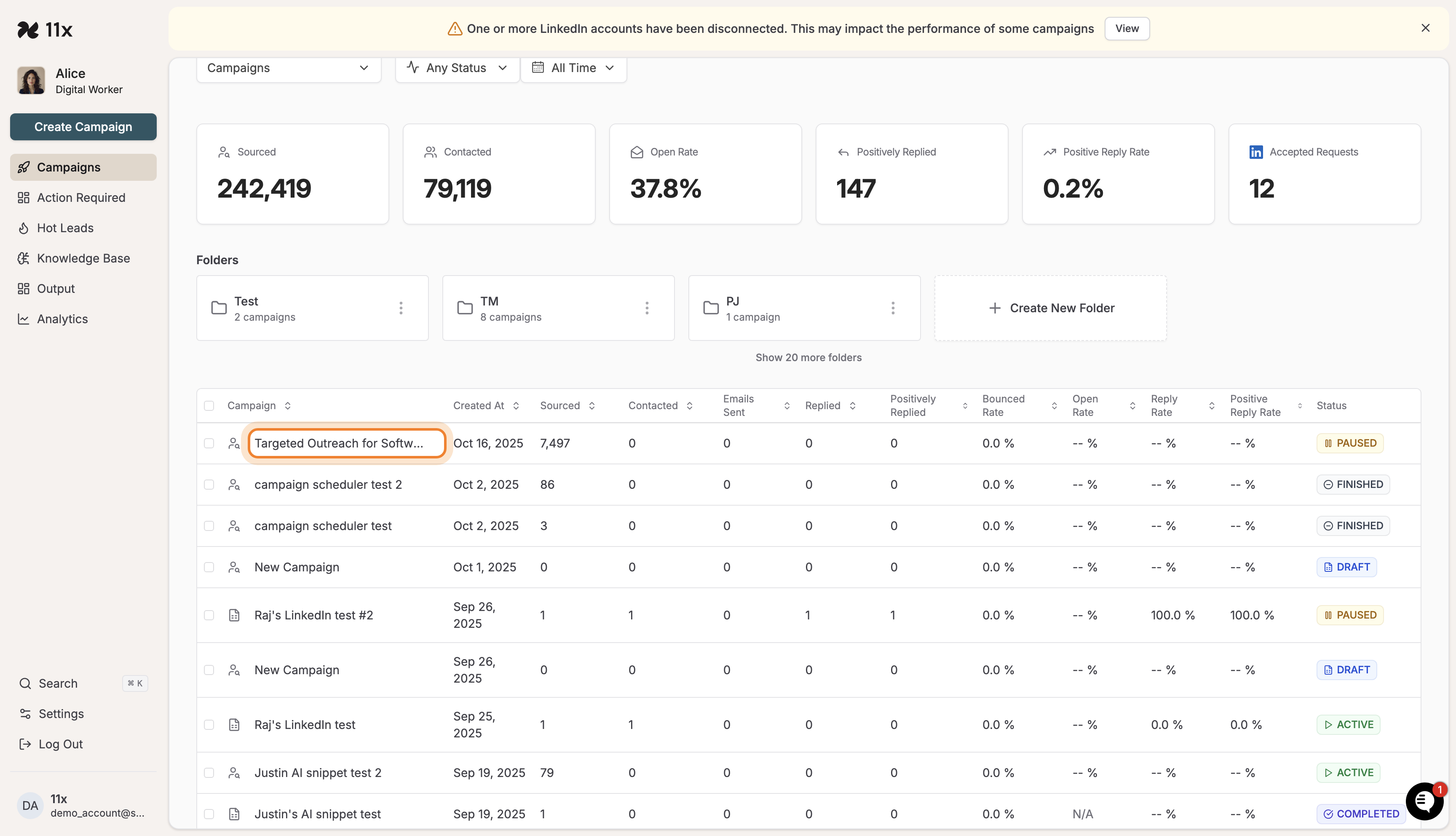This screenshot has width=1456, height=836.
Task: Open the Search tool in the sidebar
Action: tap(57, 683)
